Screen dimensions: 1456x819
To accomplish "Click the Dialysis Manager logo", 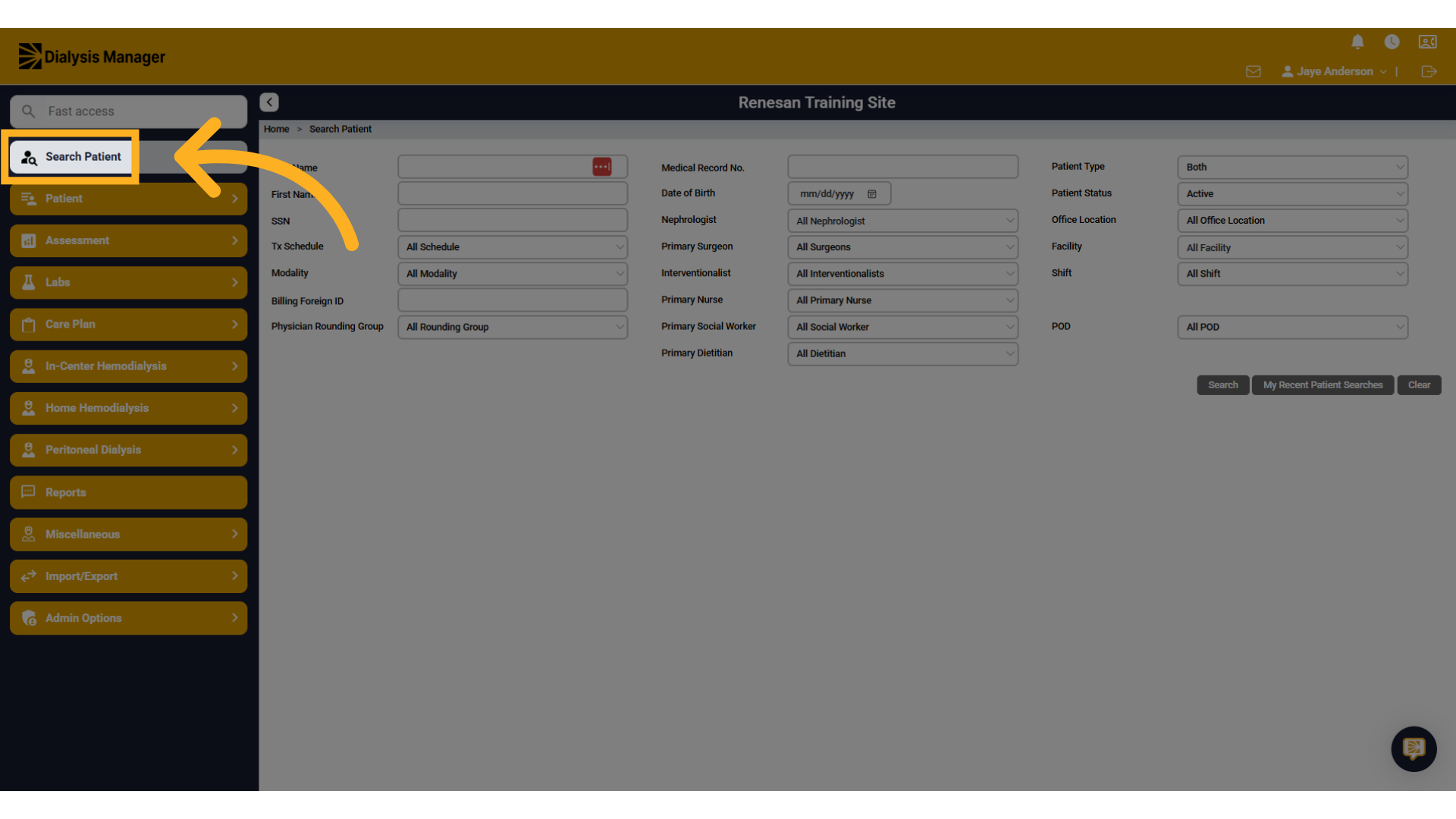I will point(92,57).
